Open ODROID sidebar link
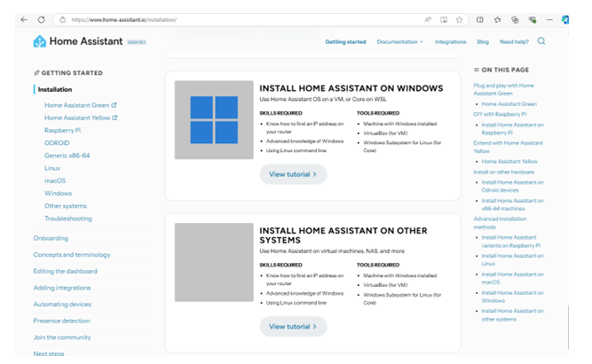Viewport: 592px width, 364px height. tap(57, 143)
